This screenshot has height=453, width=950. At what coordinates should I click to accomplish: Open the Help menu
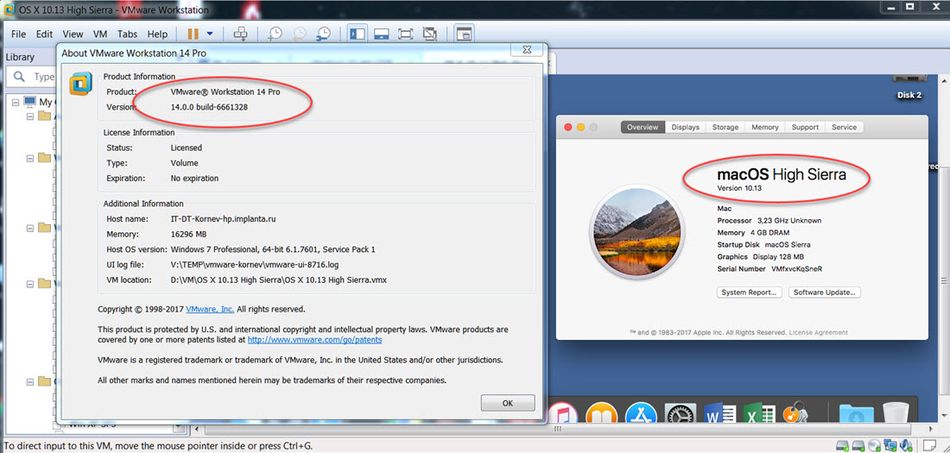pyautogui.click(x=157, y=35)
